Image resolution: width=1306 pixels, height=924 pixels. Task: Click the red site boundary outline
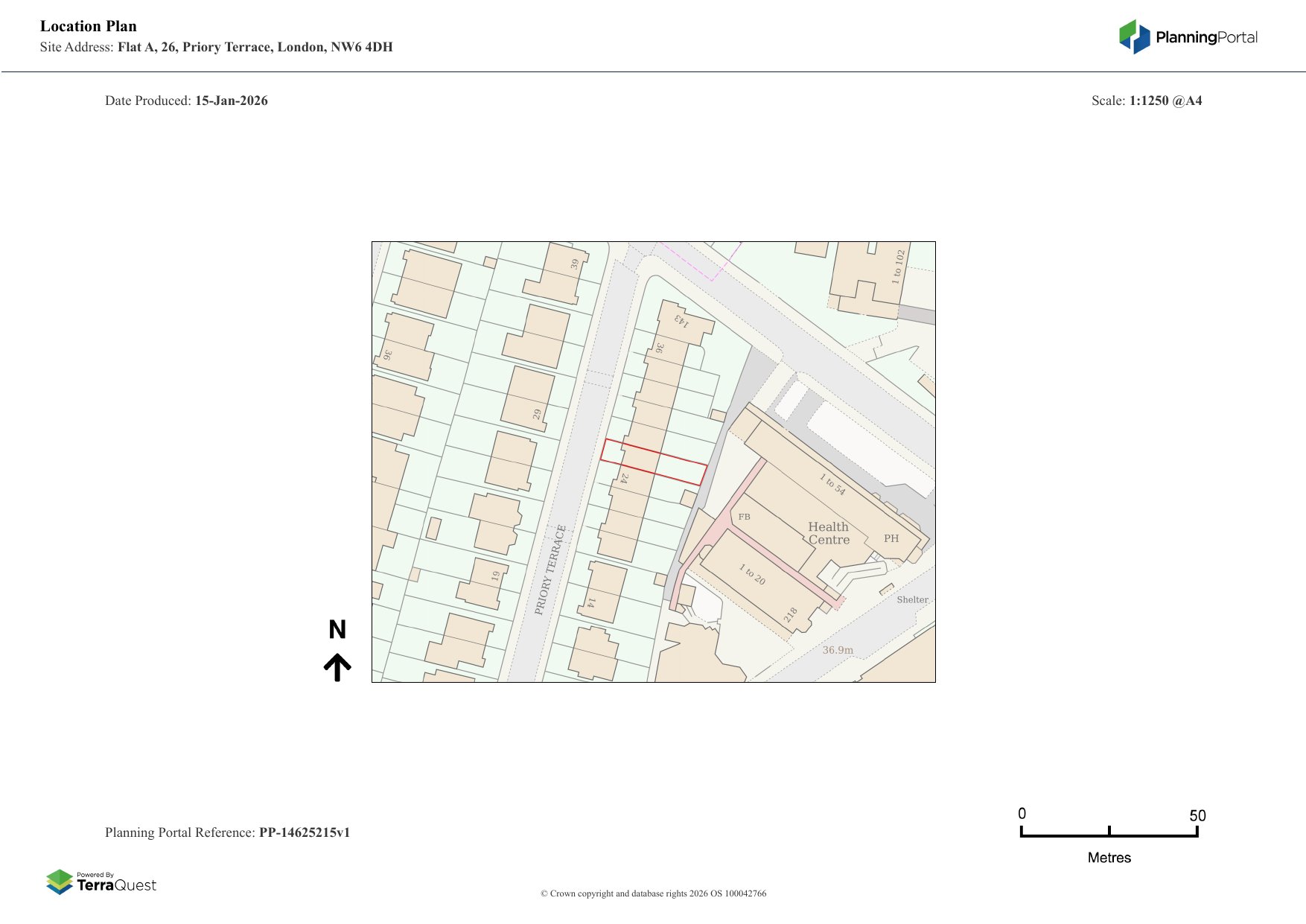pyautogui.click(x=653, y=462)
